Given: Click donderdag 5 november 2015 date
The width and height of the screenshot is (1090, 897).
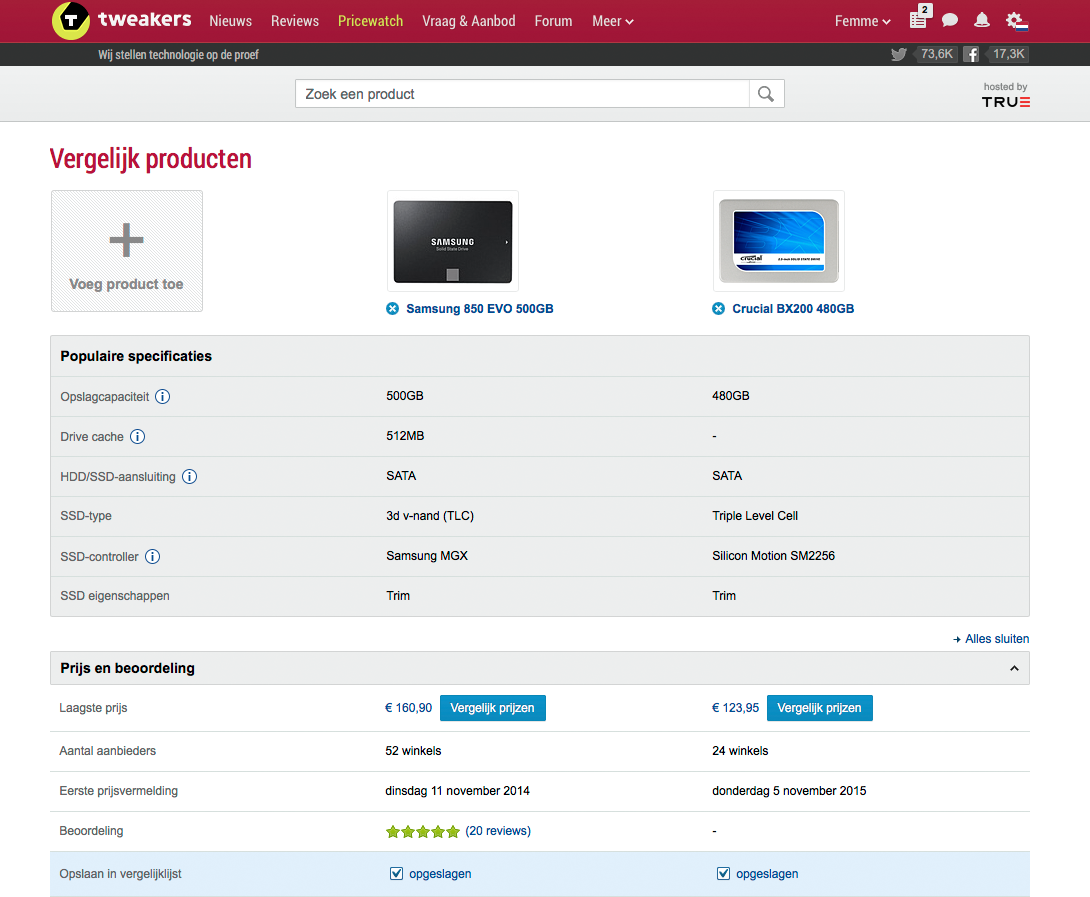Looking at the screenshot, I should click(789, 791).
